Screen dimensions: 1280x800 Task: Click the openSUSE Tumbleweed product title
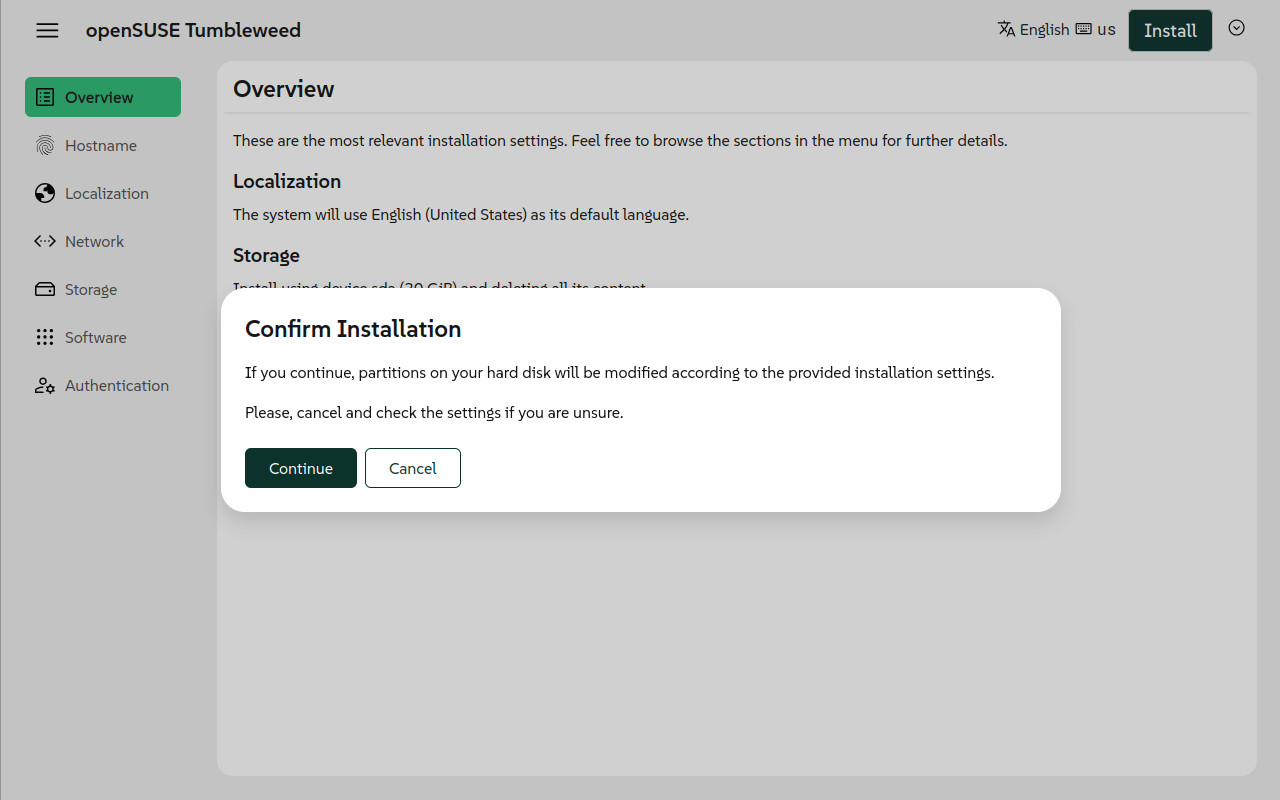(193, 30)
